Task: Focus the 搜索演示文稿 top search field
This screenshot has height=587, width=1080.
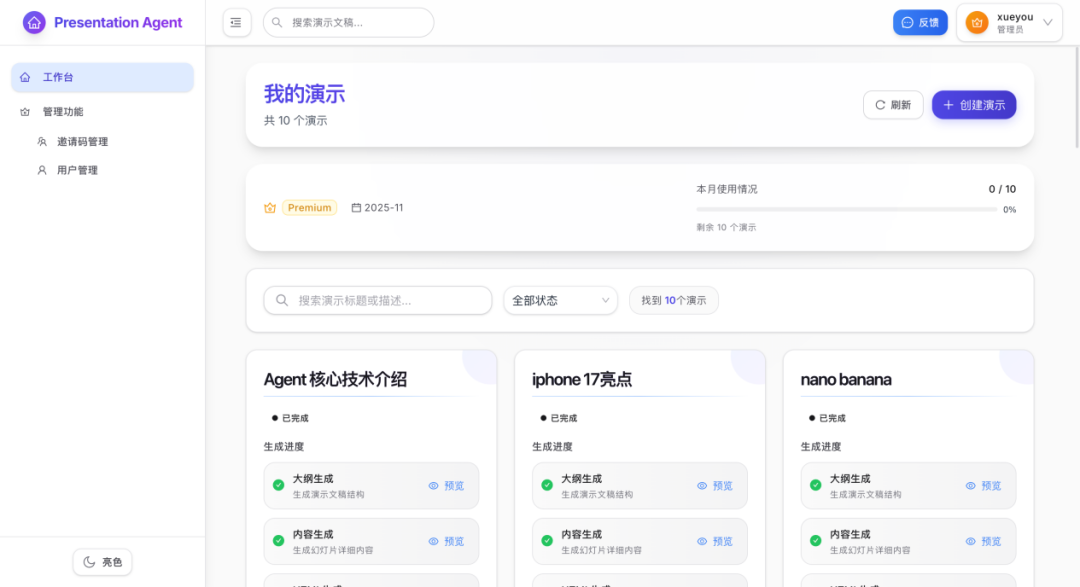Action: (x=349, y=23)
